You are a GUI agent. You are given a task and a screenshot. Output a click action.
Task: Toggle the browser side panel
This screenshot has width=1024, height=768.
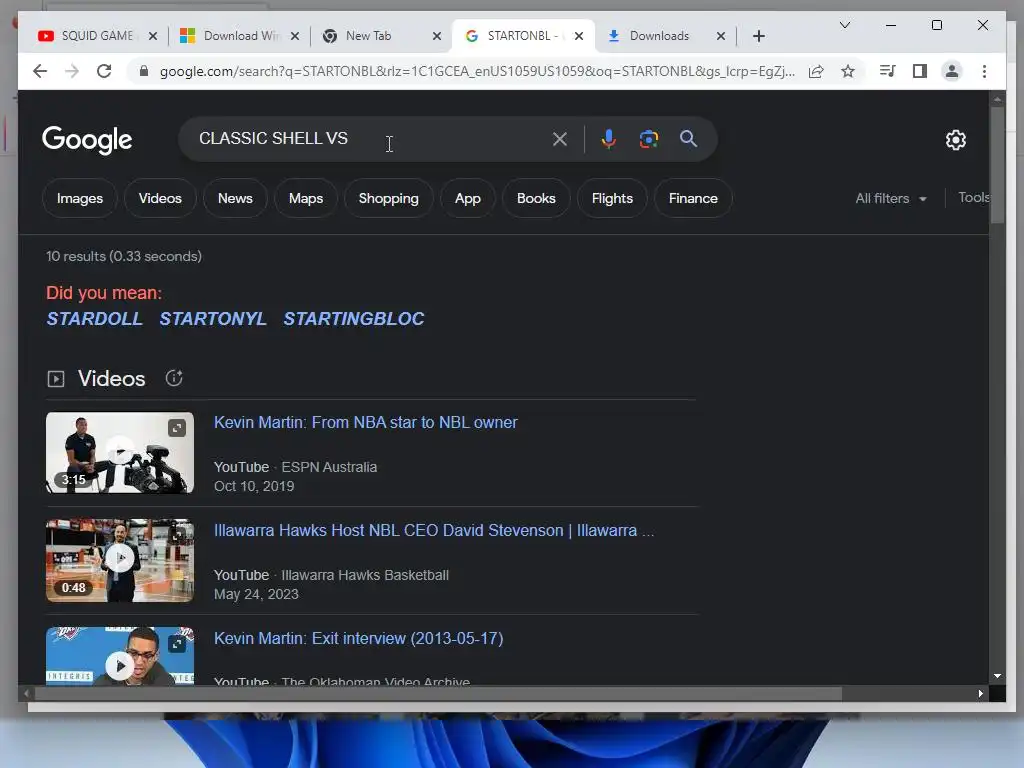click(920, 71)
